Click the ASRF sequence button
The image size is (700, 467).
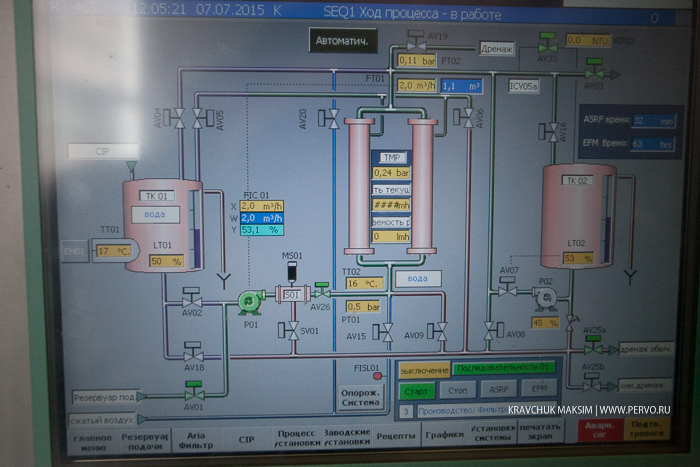pyautogui.click(x=497, y=389)
